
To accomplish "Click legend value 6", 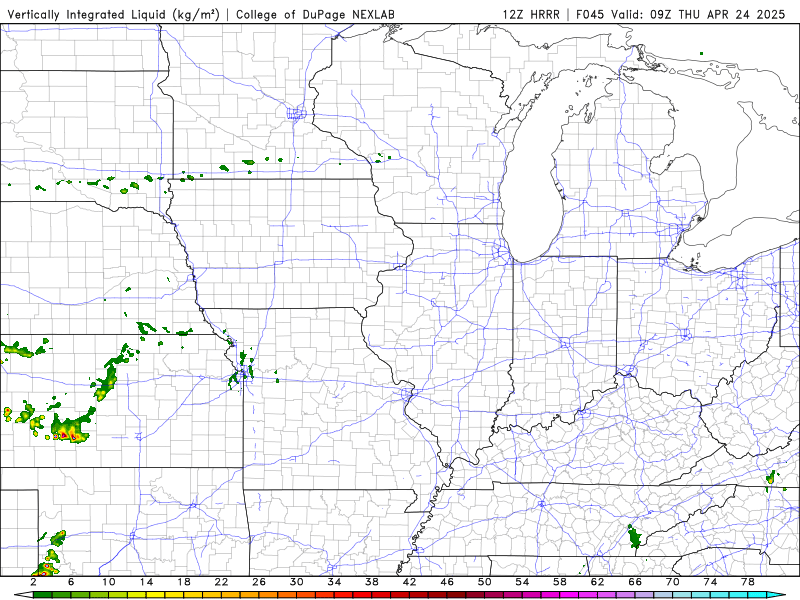I will pos(71,582).
